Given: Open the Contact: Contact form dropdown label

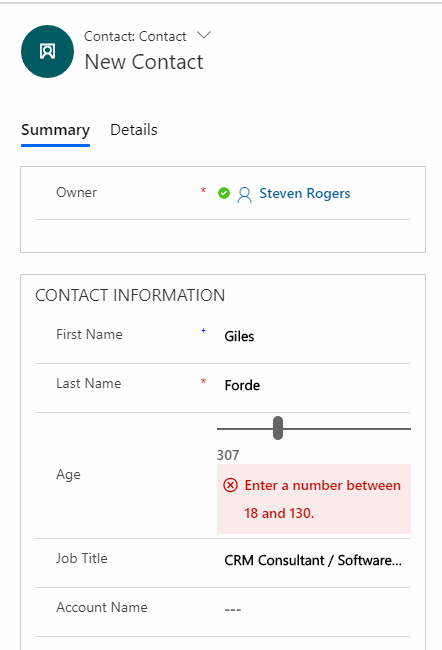Looking at the screenshot, I should pyautogui.click(x=135, y=36).
